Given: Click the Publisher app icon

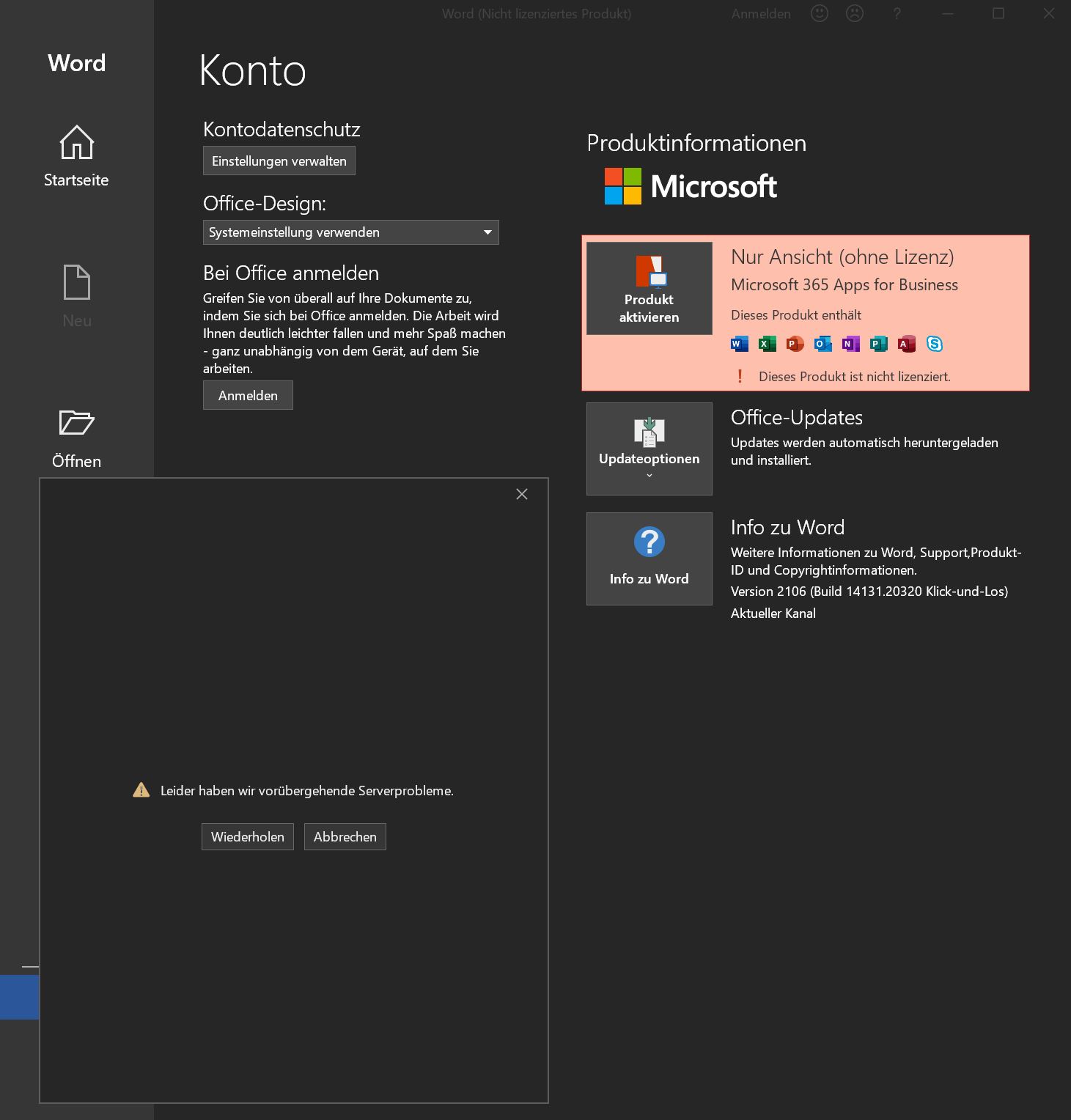Looking at the screenshot, I should coord(879,344).
